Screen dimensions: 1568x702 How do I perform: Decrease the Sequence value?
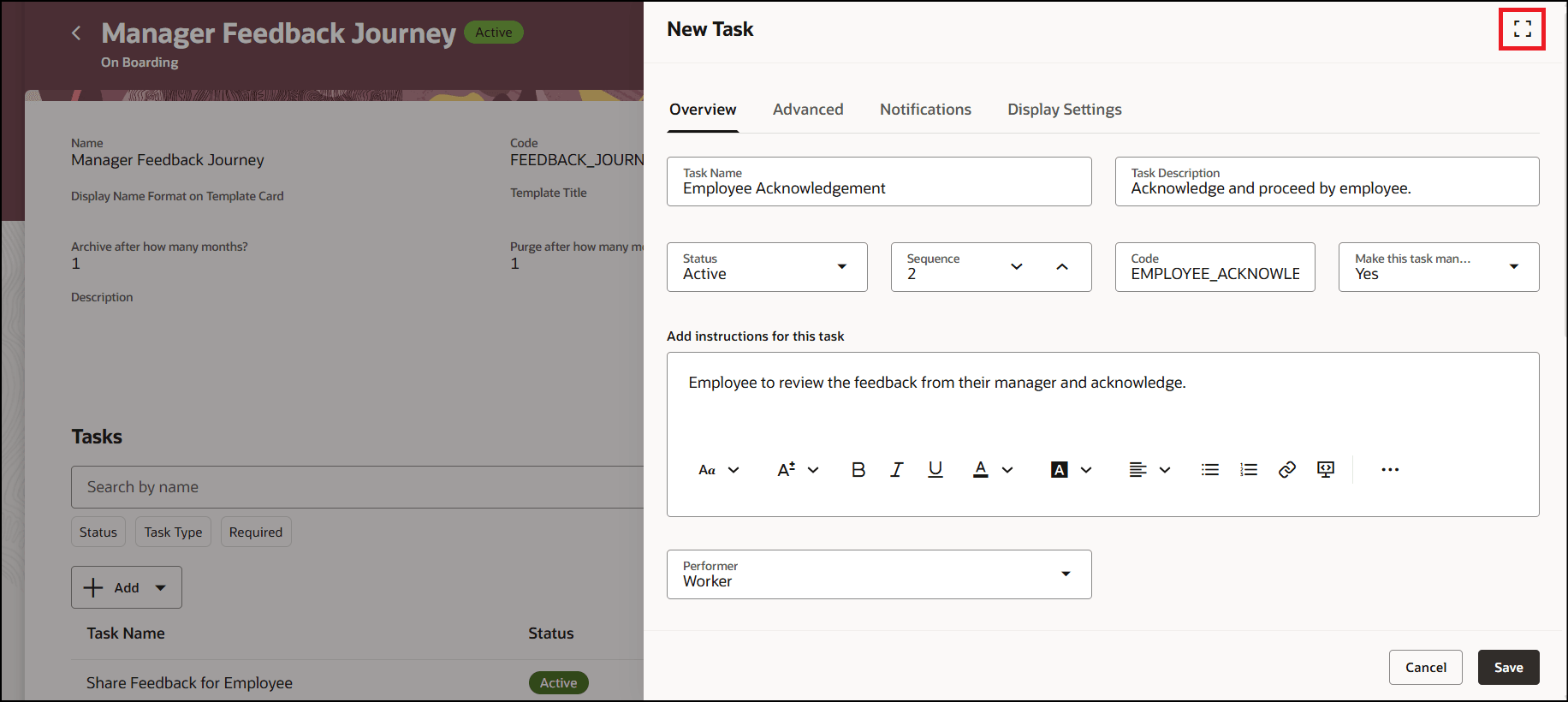[1017, 267]
